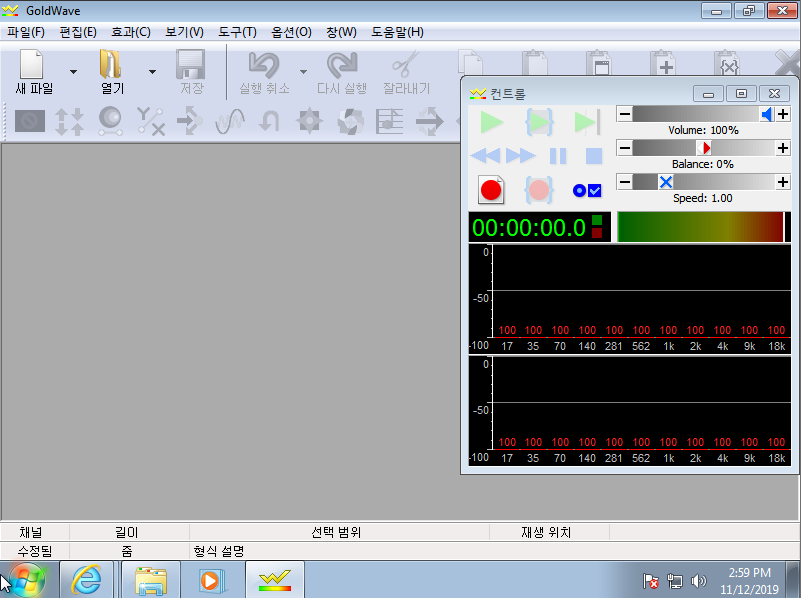801x598 pixels.
Task: Click the pinwheel aperture effect icon
Action: pyautogui.click(x=350, y=122)
